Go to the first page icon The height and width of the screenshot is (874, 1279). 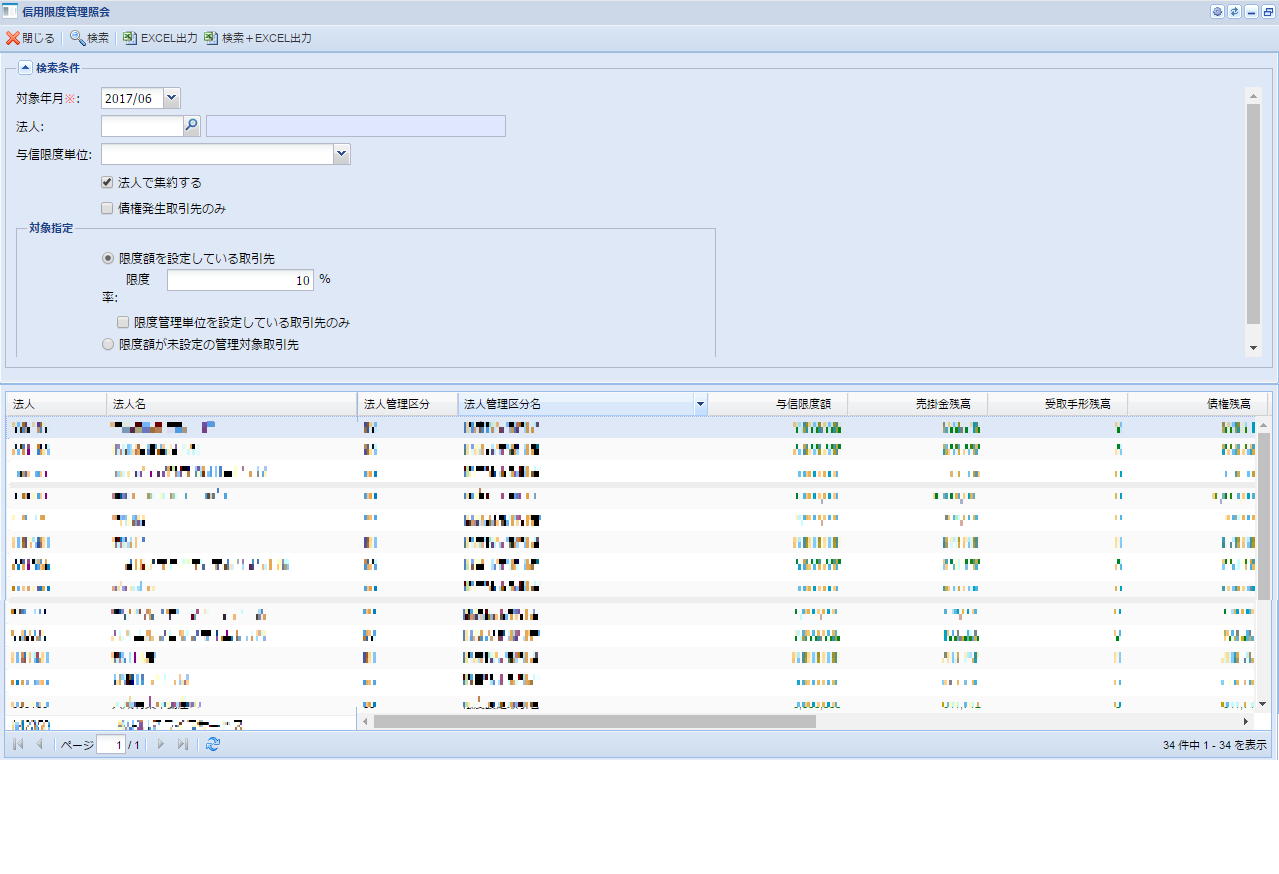19,745
